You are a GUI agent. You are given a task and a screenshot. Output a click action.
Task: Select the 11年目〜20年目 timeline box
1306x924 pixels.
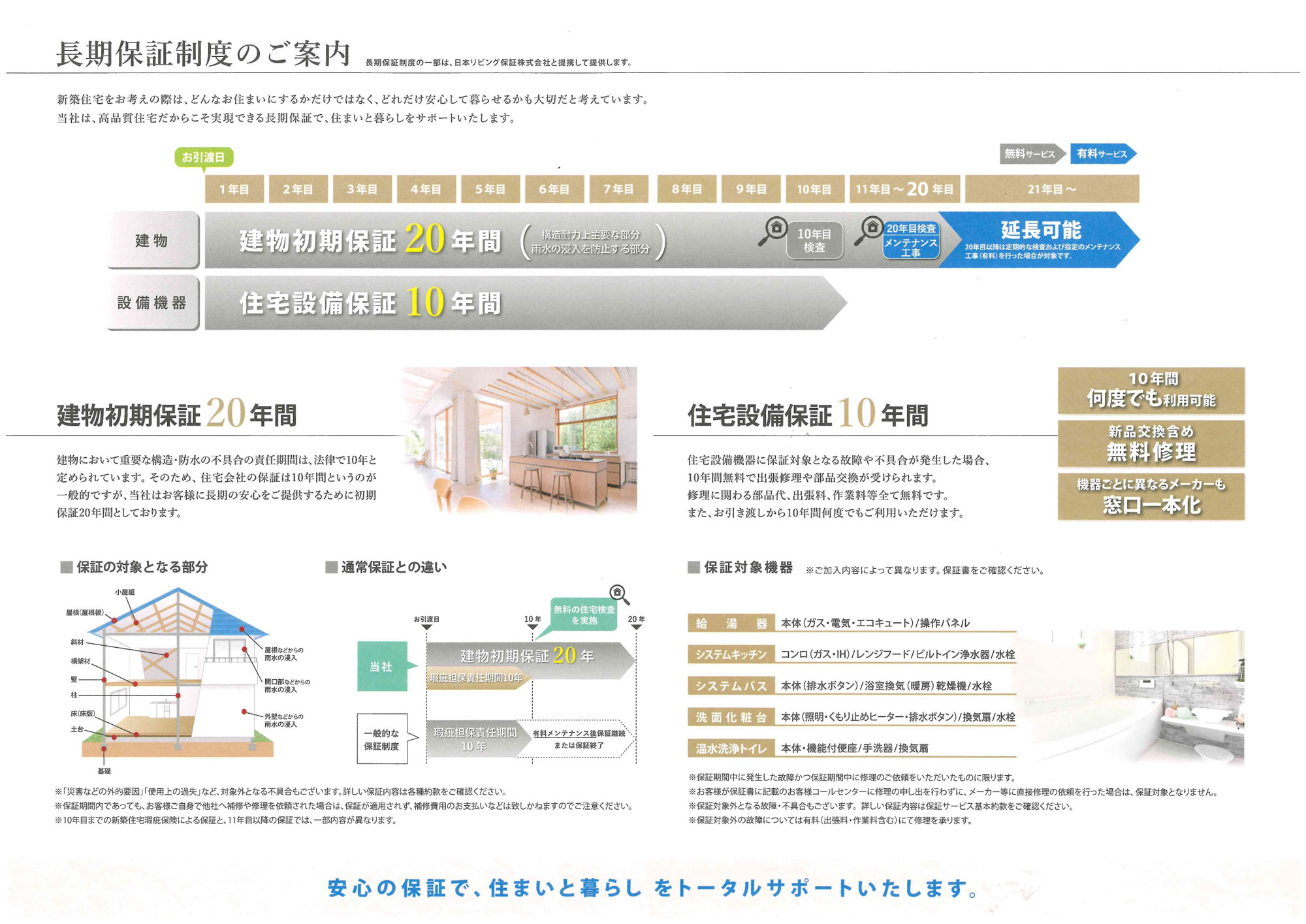click(x=904, y=189)
